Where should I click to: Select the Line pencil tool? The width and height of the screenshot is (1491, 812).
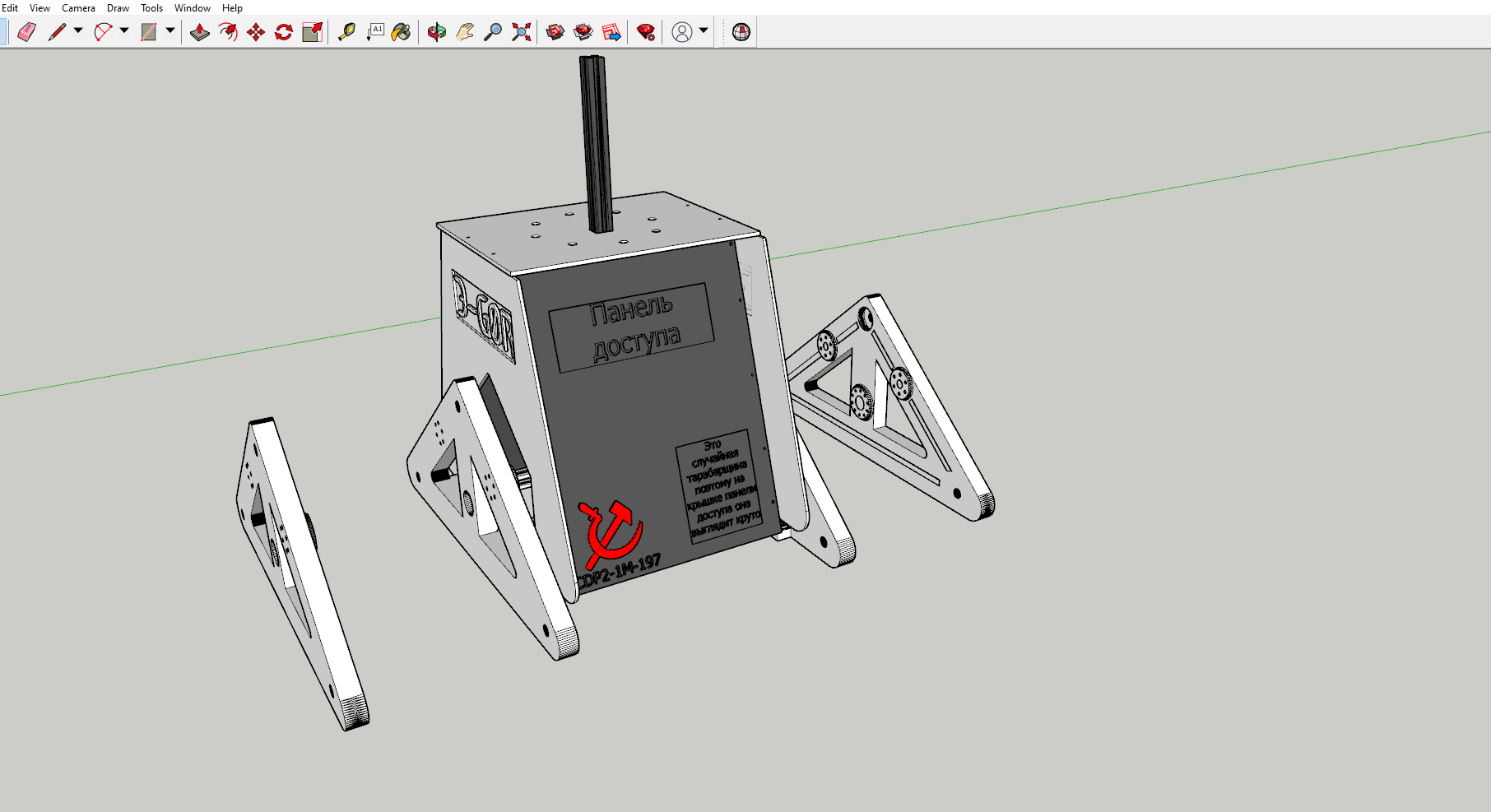(x=57, y=32)
